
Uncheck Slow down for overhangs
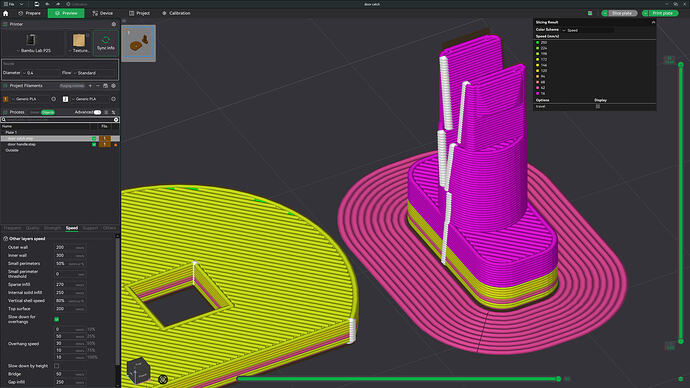pyautogui.click(x=56, y=319)
